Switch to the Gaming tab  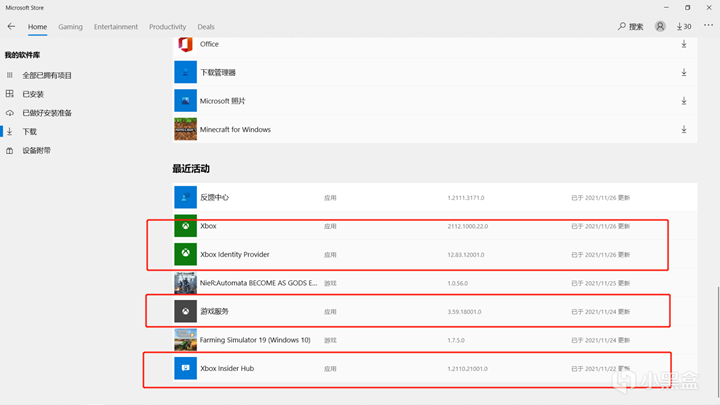coord(70,27)
